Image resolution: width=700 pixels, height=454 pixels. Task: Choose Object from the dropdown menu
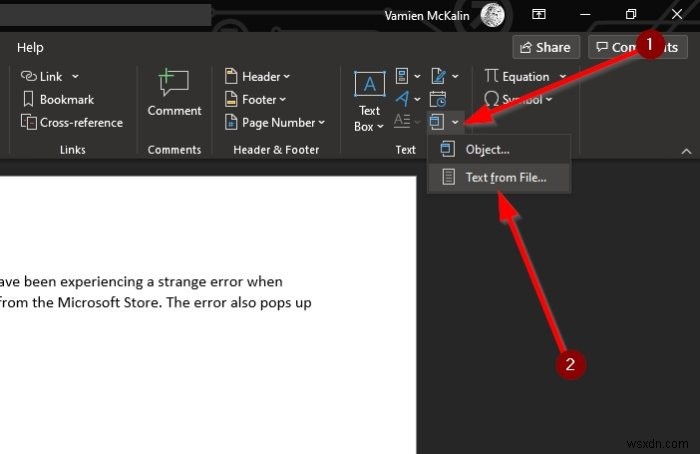[x=487, y=150]
